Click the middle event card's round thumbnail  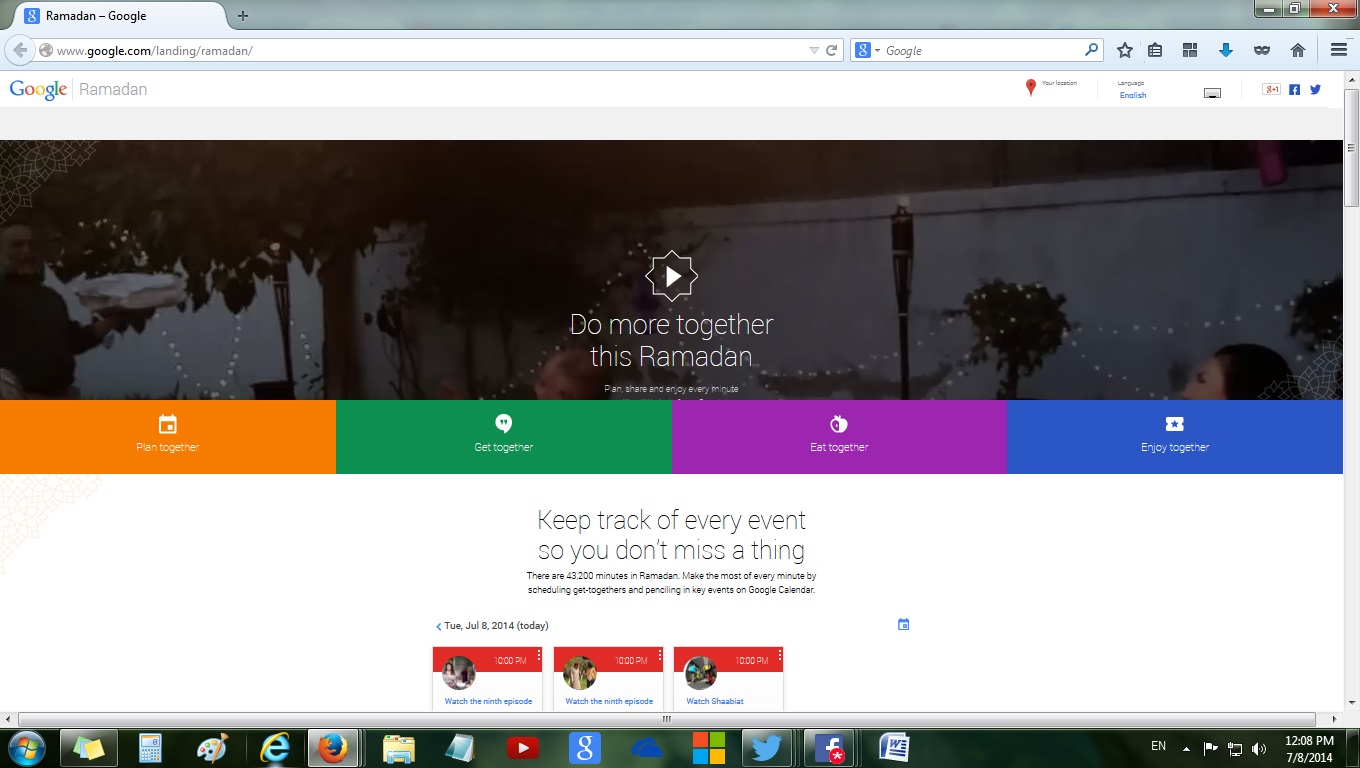[580, 672]
